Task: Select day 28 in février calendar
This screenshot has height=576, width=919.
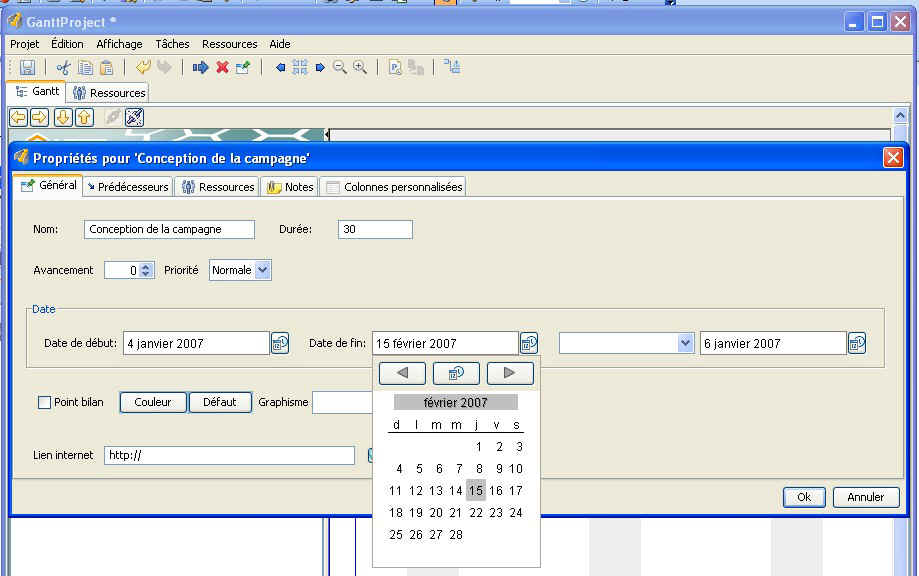Action: click(456, 534)
